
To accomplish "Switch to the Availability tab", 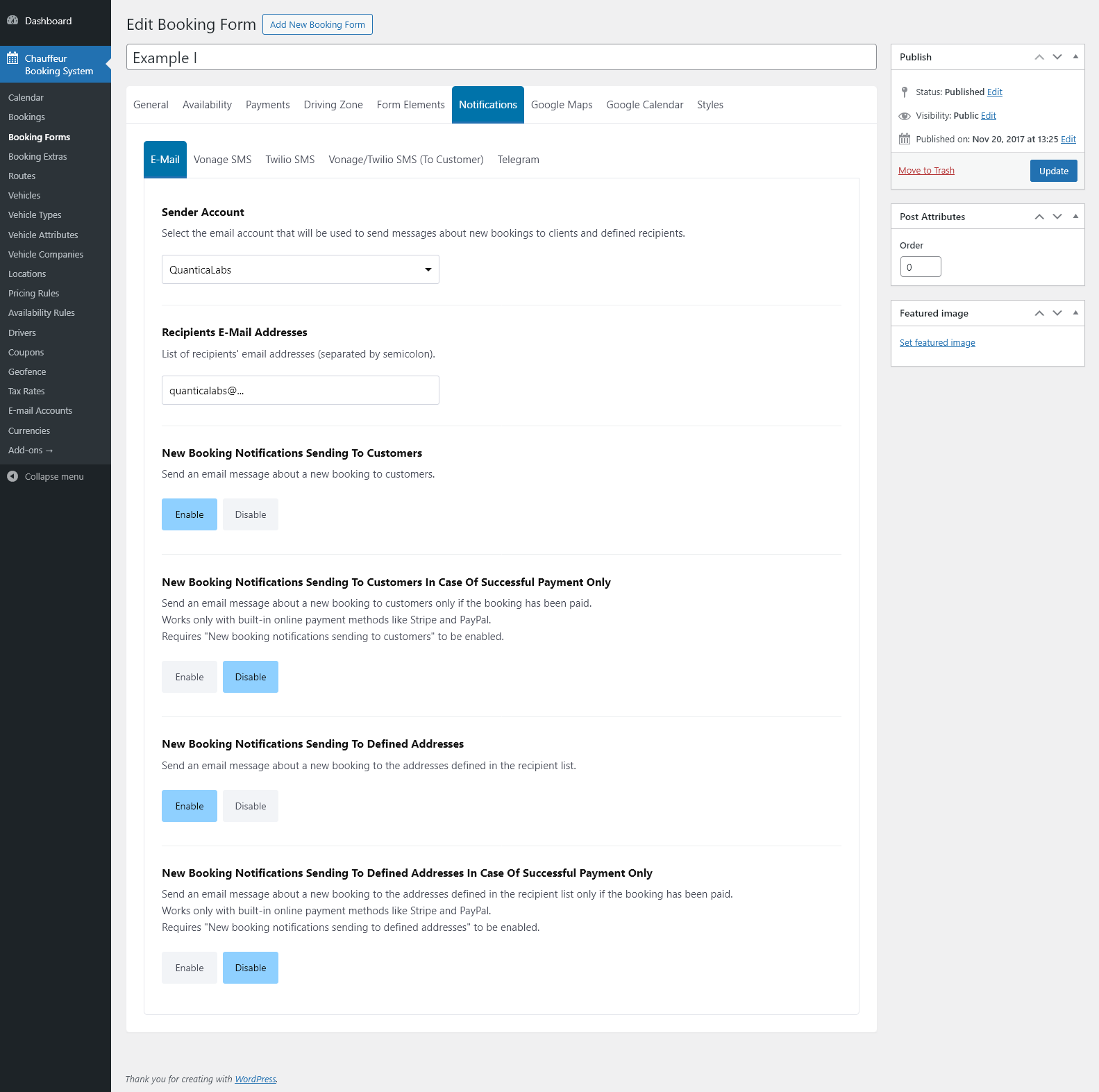I will (207, 105).
